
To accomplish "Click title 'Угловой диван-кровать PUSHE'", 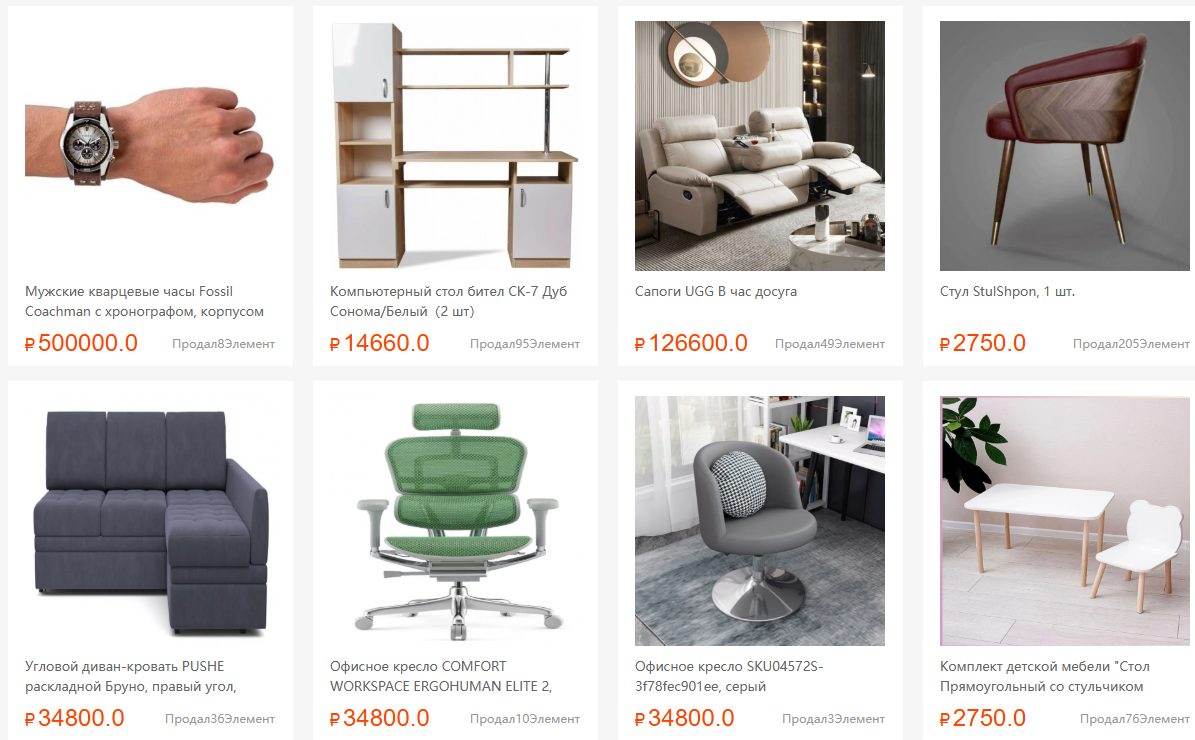I will click(131, 677).
